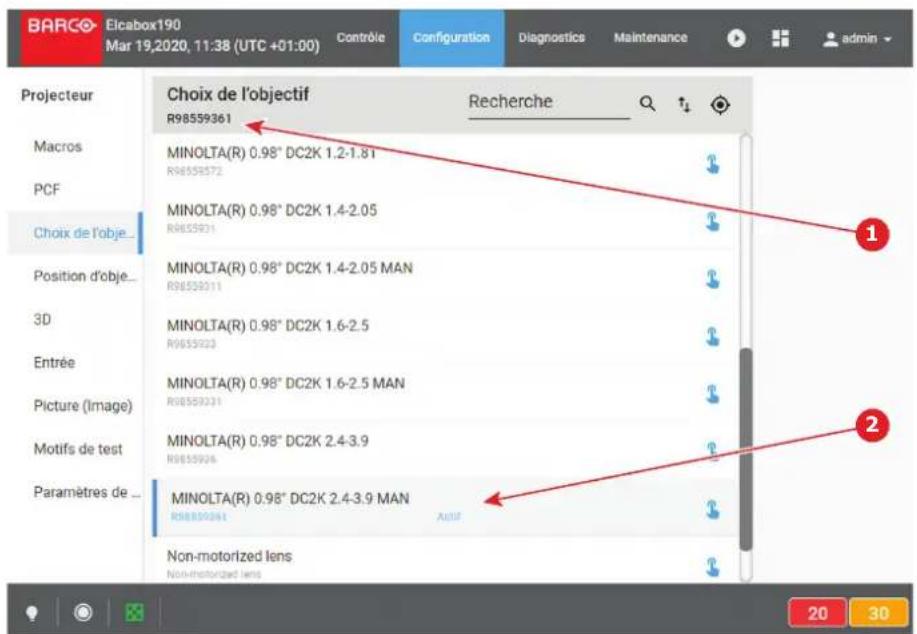Screen dimensions: 917x634
Task: Click the lamp bulb icon in footer
Action: pos(32,613)
